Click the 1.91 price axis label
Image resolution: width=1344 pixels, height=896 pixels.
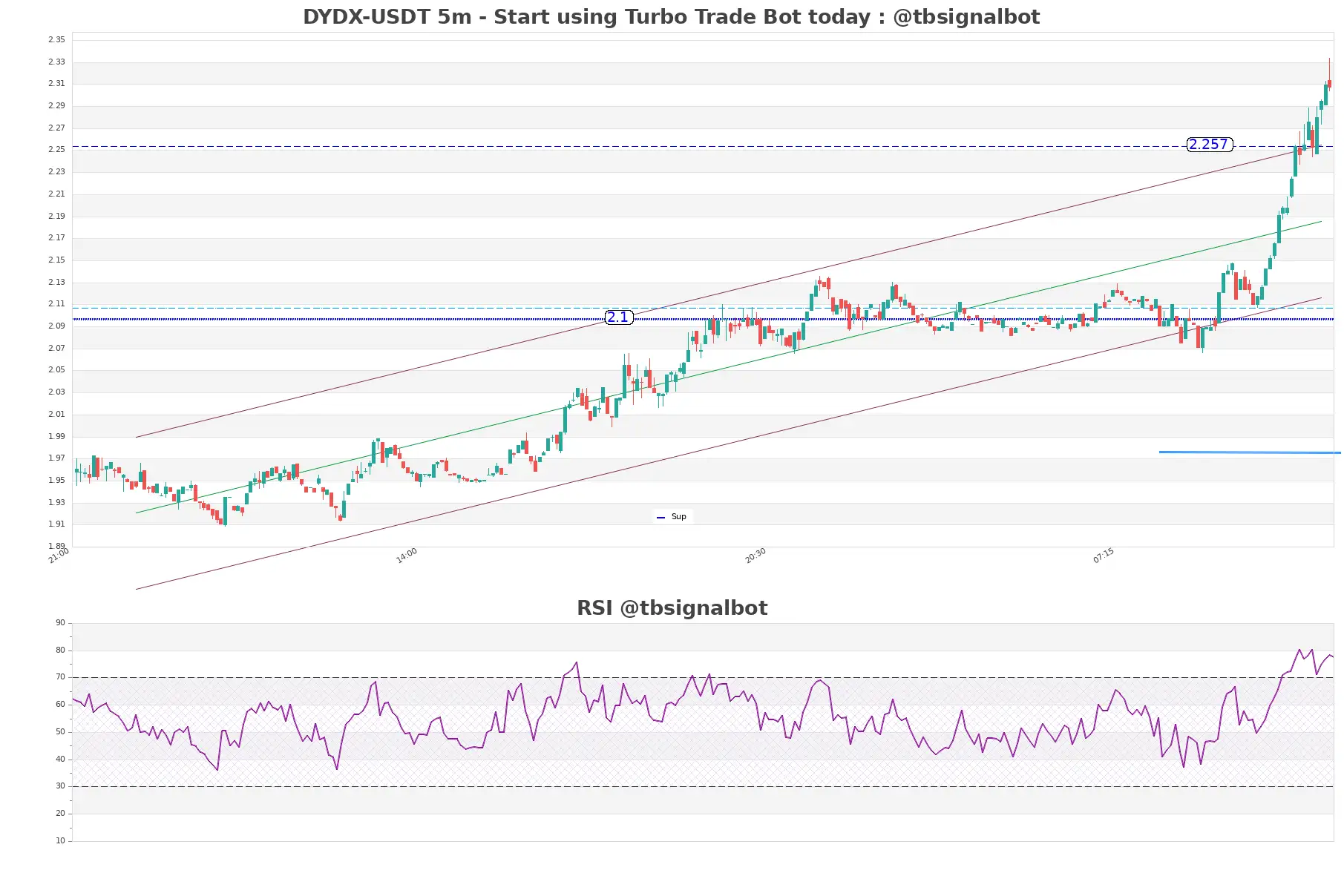click(x=56, y=524)
